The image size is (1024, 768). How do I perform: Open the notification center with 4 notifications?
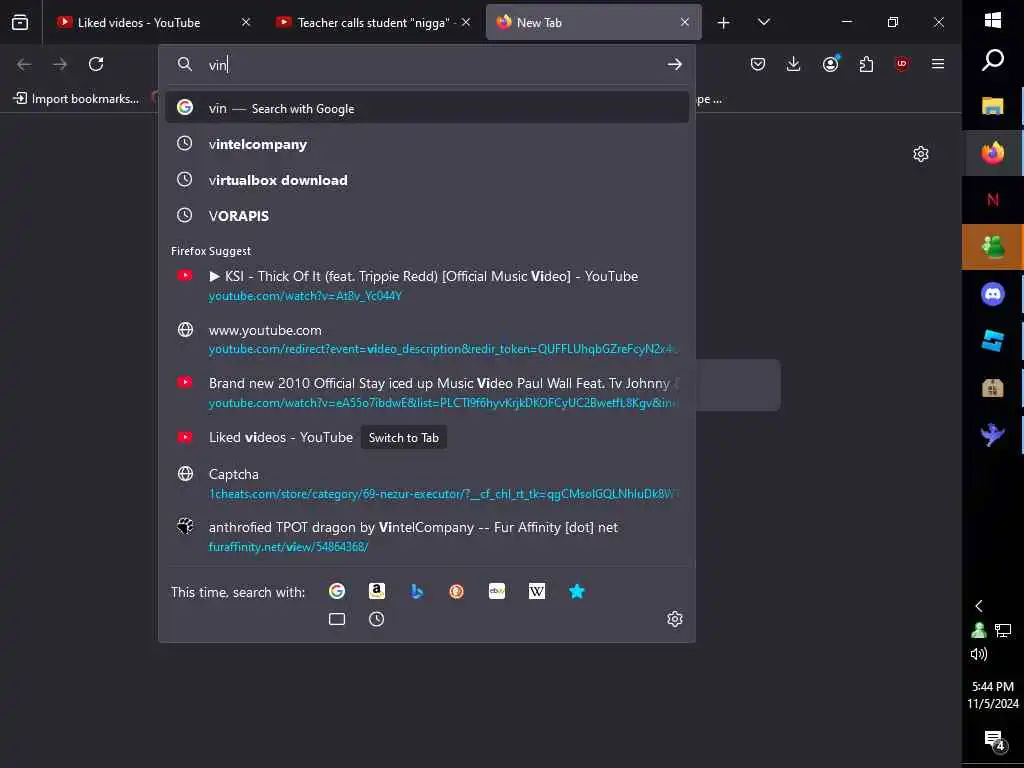(994, 741)
